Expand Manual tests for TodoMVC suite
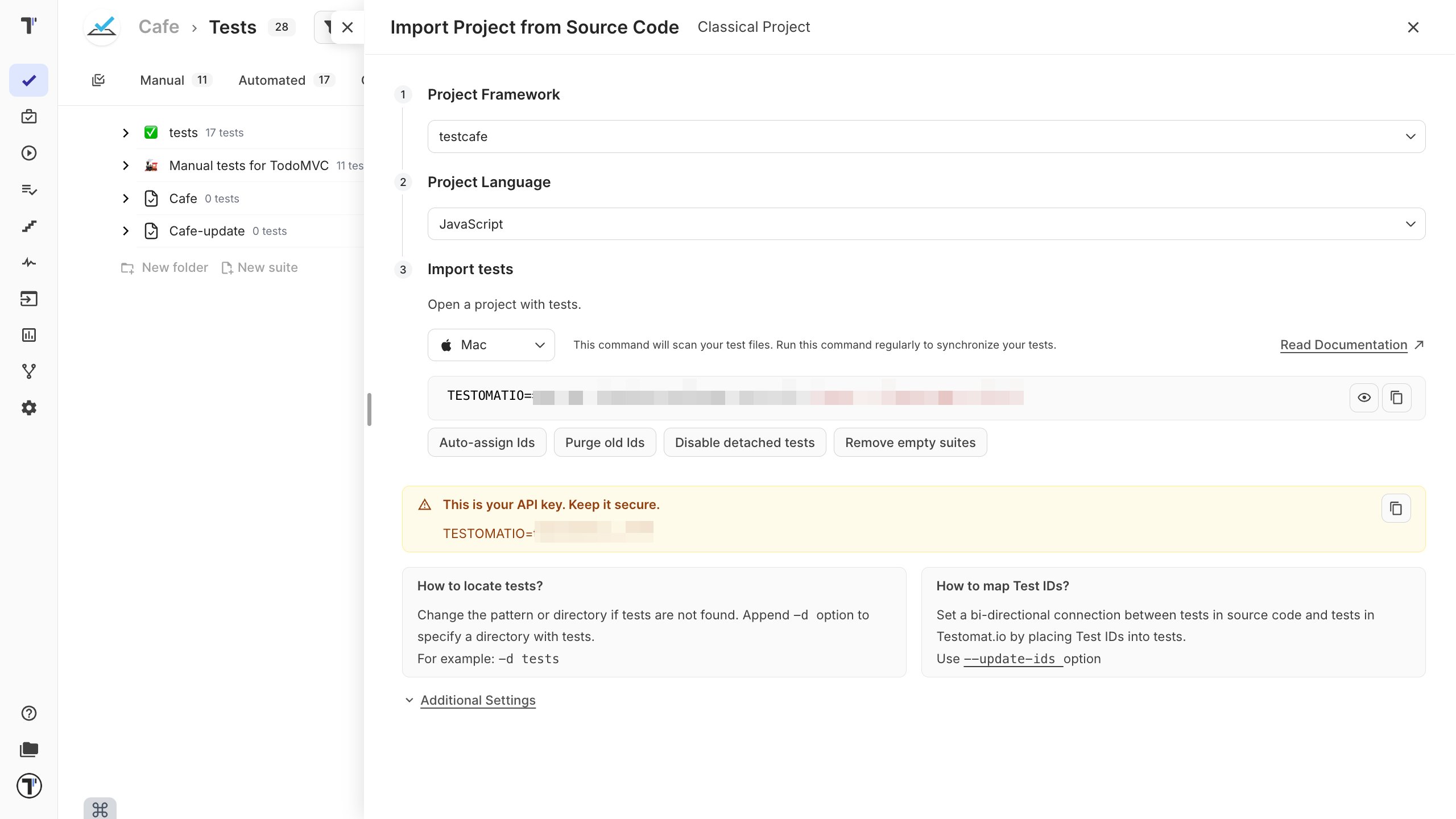 coord(126,166)
